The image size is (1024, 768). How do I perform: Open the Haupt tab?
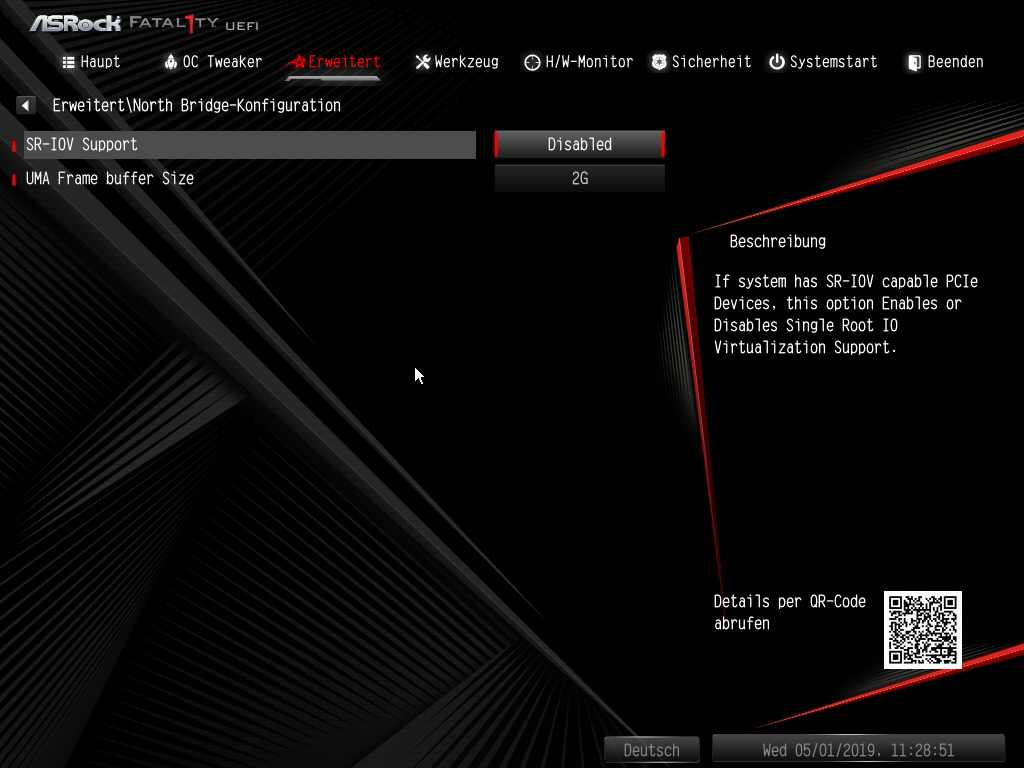point(91,62)
